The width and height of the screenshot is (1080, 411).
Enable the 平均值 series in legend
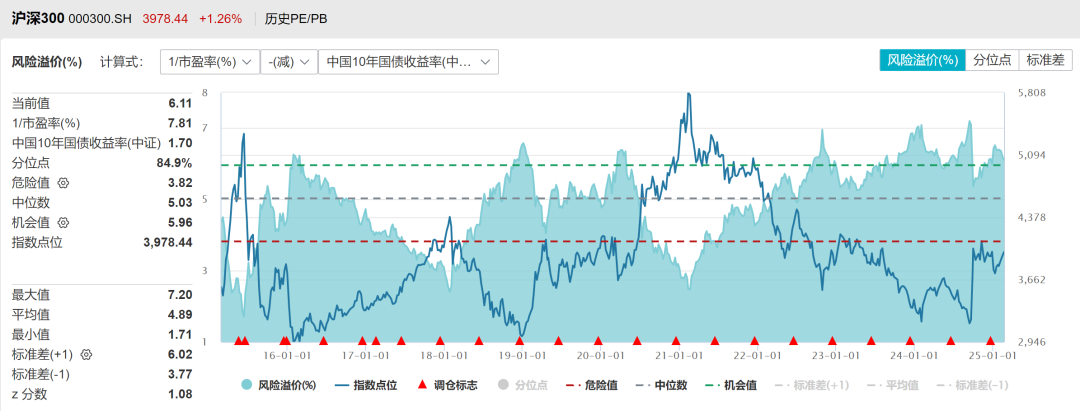coord(887,385)
